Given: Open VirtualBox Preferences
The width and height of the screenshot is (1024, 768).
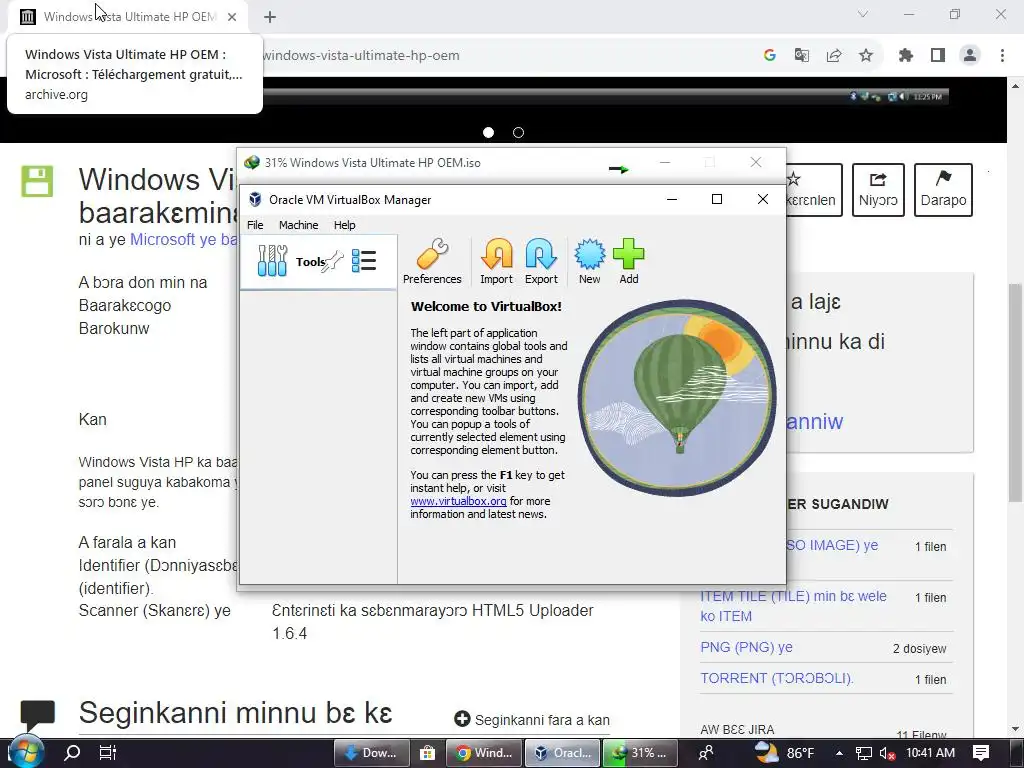Looking at the screenshot, I should point(432,261).
